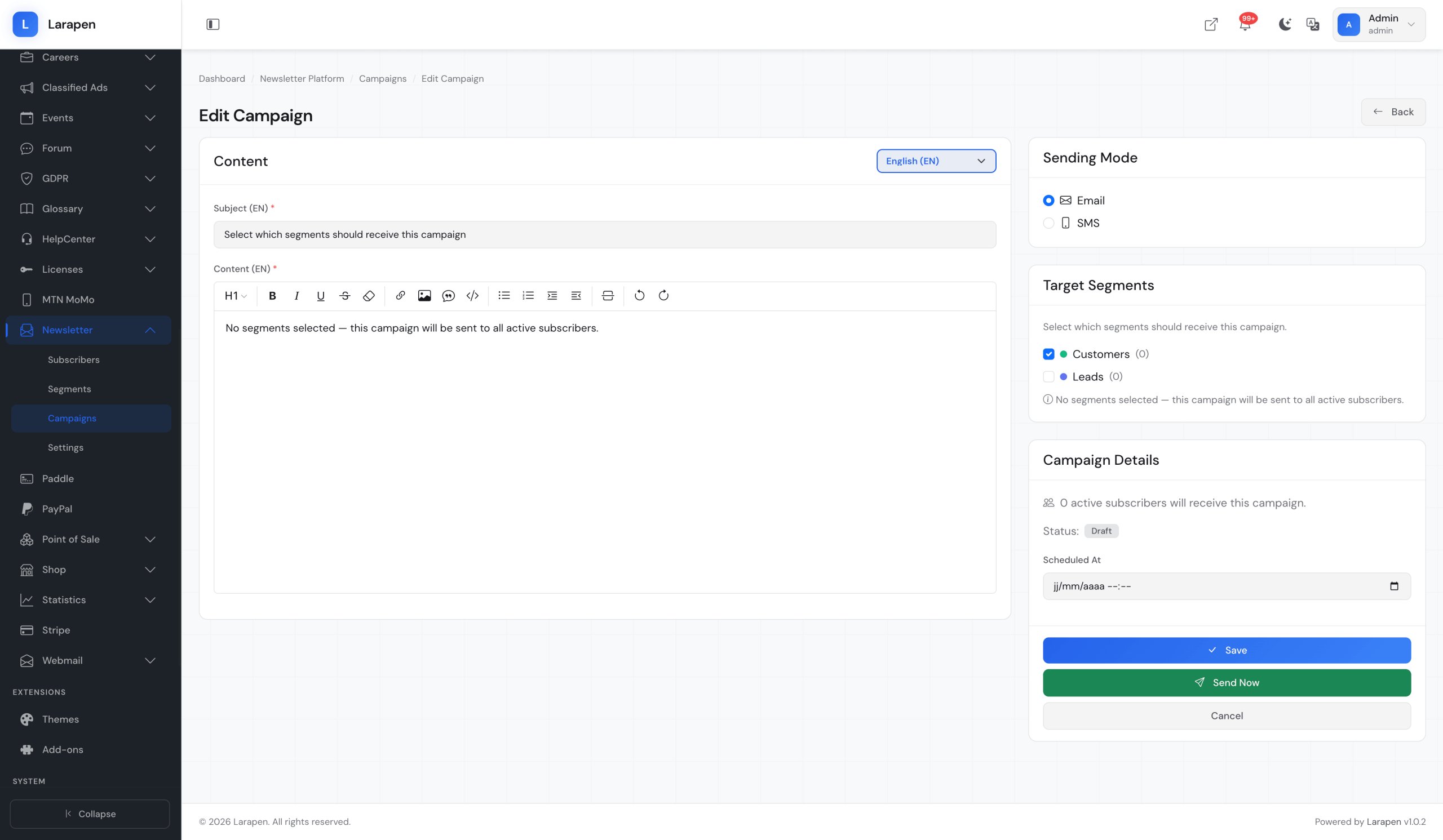1443x840 pixels.
Task: Open the English (EN) language dropdown
Action: pyautogui.click(x=936, y=161)
